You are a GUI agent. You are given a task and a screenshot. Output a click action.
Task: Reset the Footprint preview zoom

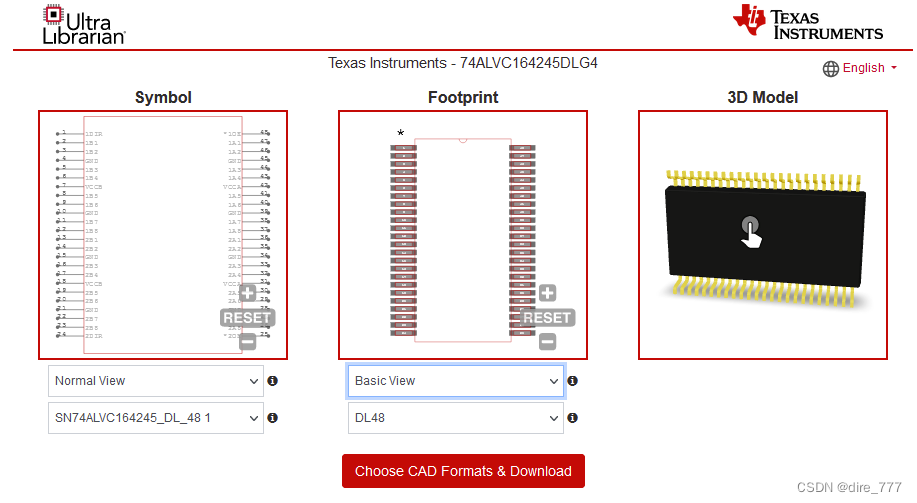click(547, 318)
